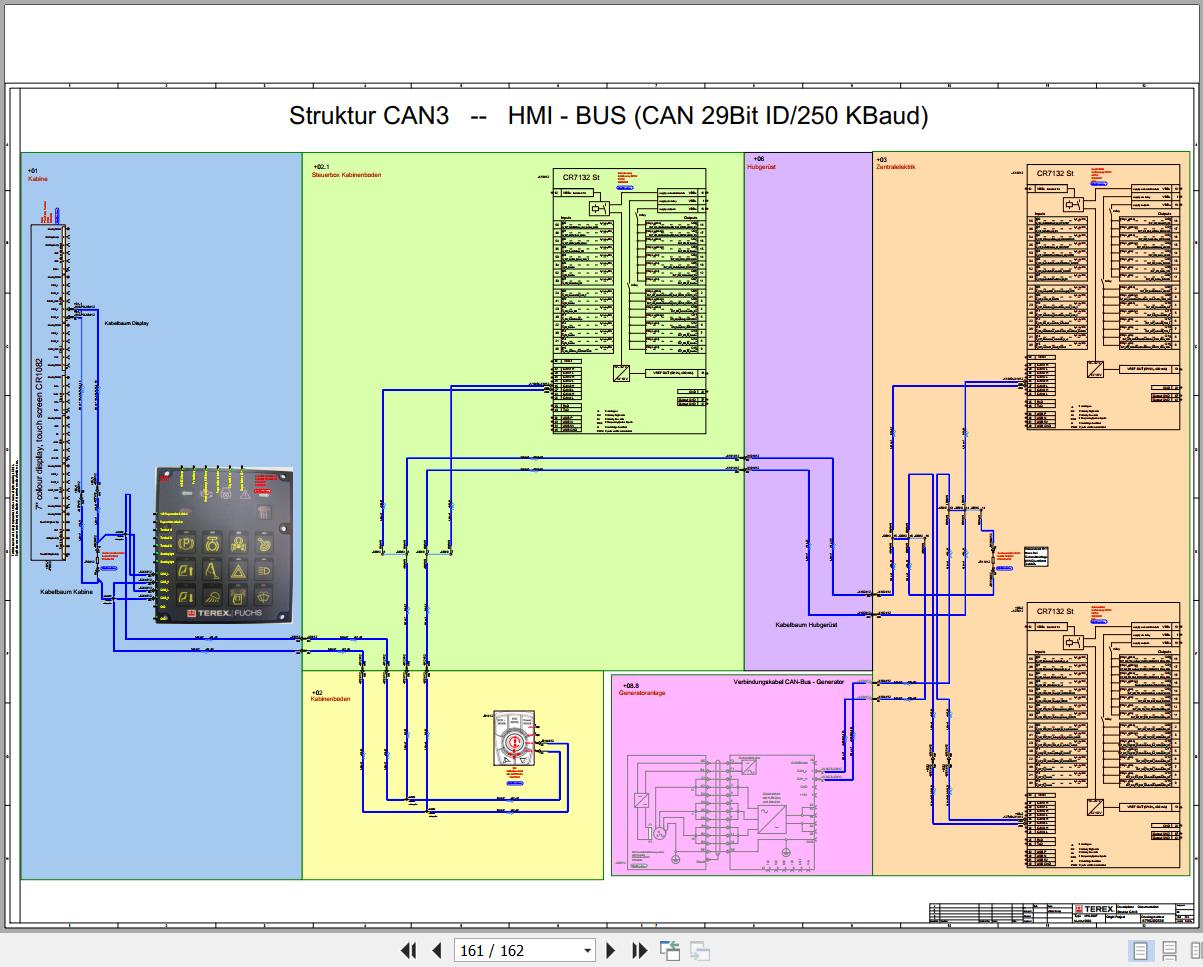This screenshot has height=967, width=1203.
Task: Click the TEREX logo in the title block
Action: pyautogui.click(x=1092, y=908)
